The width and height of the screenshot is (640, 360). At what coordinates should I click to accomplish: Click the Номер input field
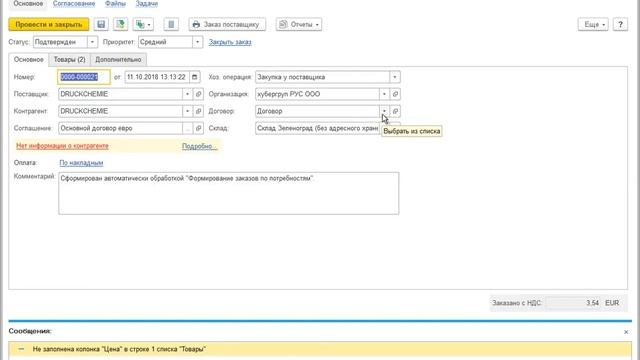[x=84, y=77]
